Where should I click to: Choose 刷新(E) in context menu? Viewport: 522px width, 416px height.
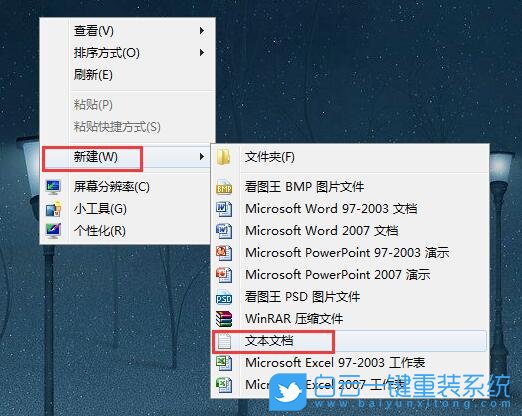click(127, 75)
